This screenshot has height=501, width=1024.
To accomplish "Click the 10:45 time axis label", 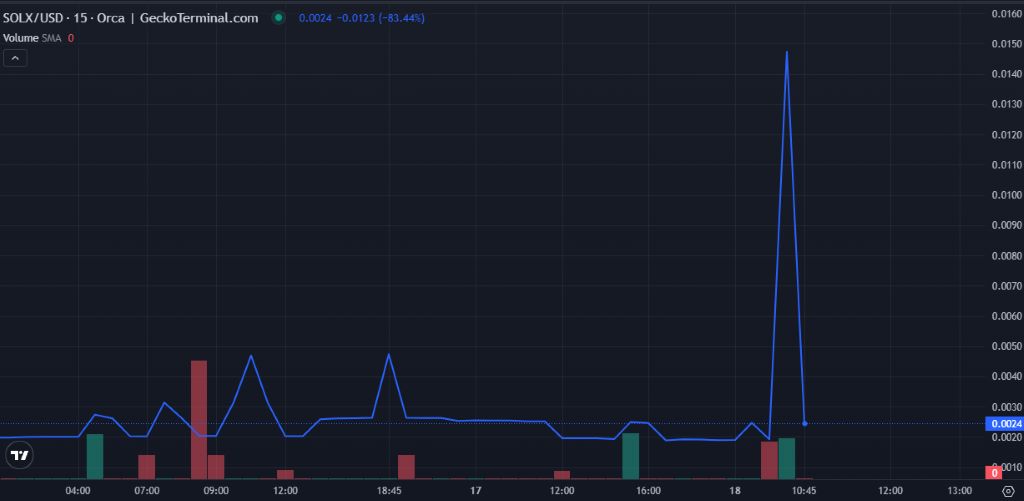I will [805, 491].
